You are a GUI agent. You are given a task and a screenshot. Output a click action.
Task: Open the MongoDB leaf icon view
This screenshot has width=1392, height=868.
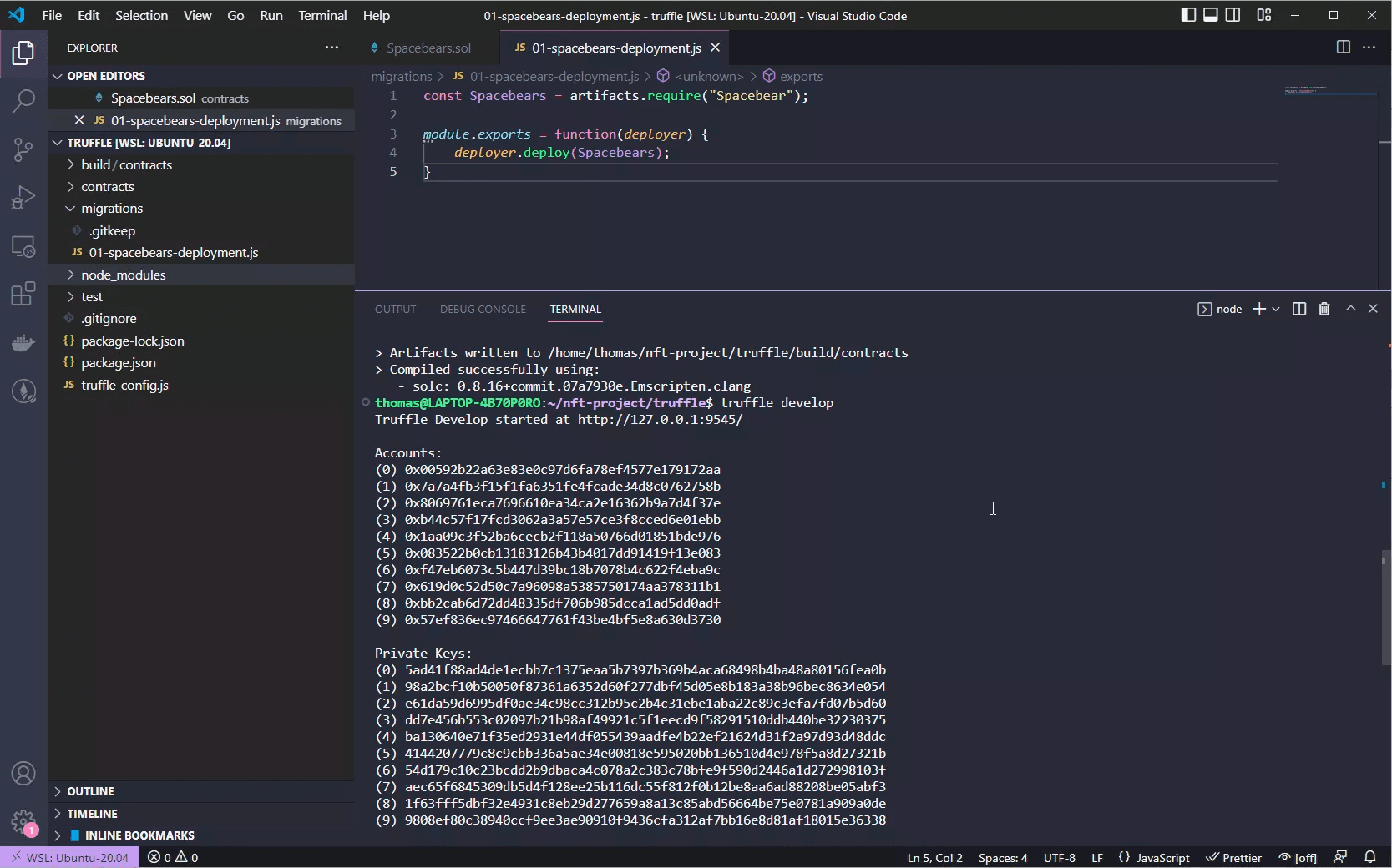coord(23,391)
